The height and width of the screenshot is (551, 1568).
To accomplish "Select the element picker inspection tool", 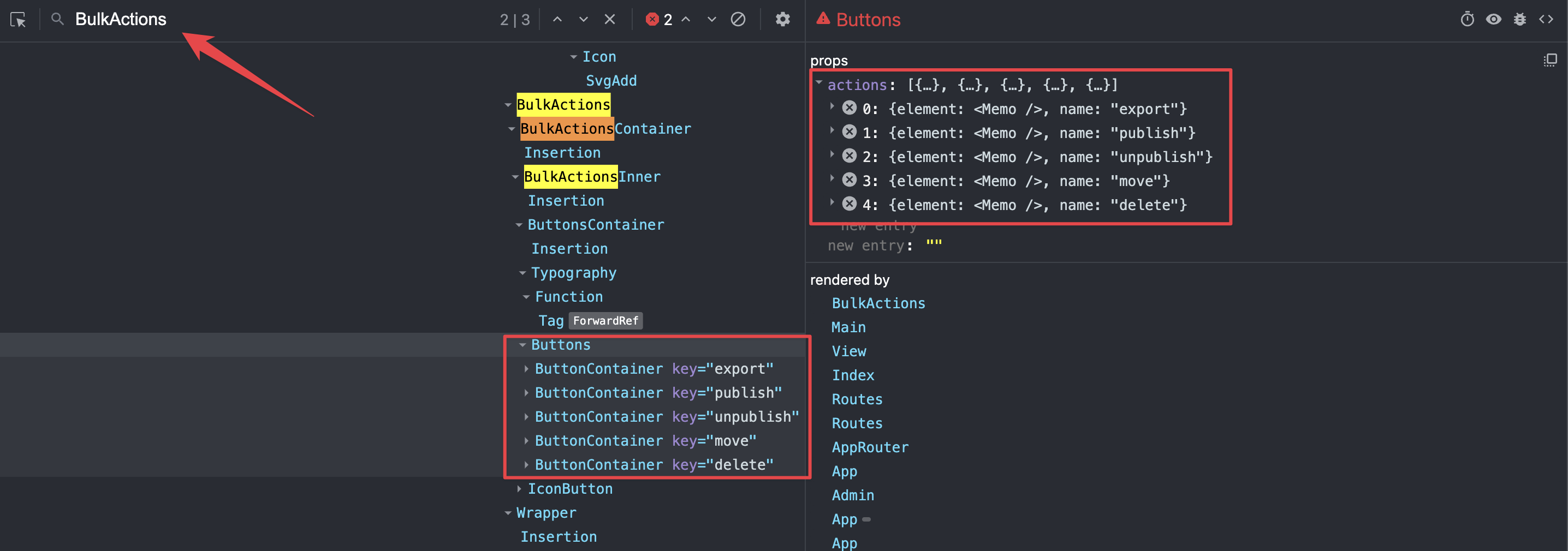I will (17, 20).
